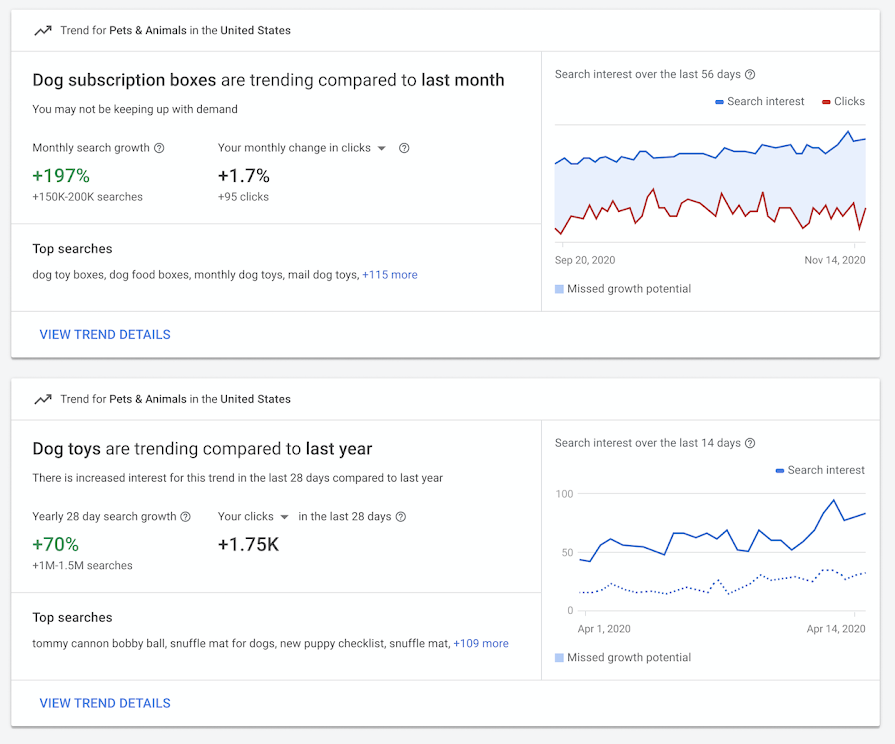Toggle the Search interest legend on the 56-day chart
Viewport: 895px width, 744px height.
tap(760, 101)
